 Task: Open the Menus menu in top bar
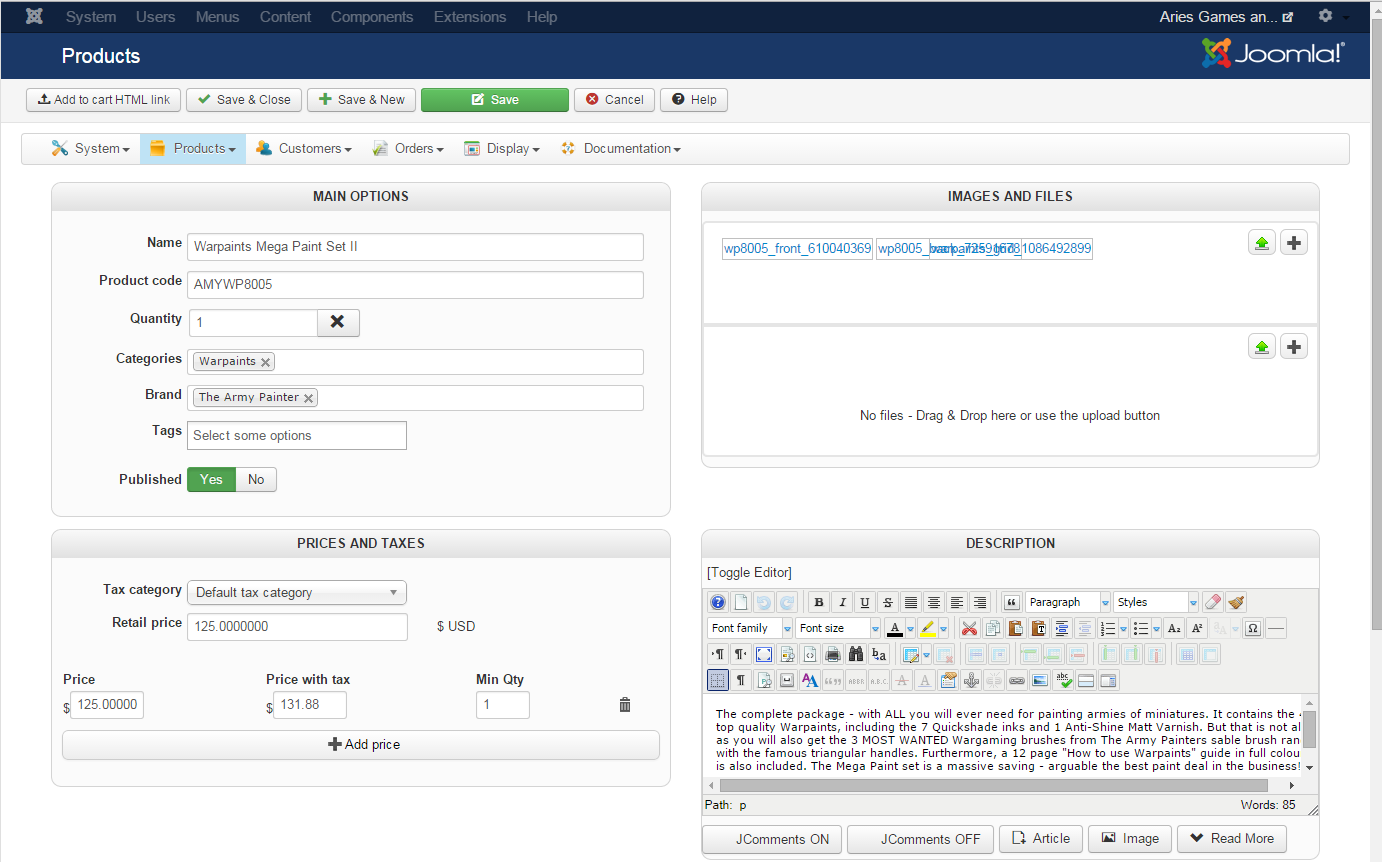click(x=217, y=17)
